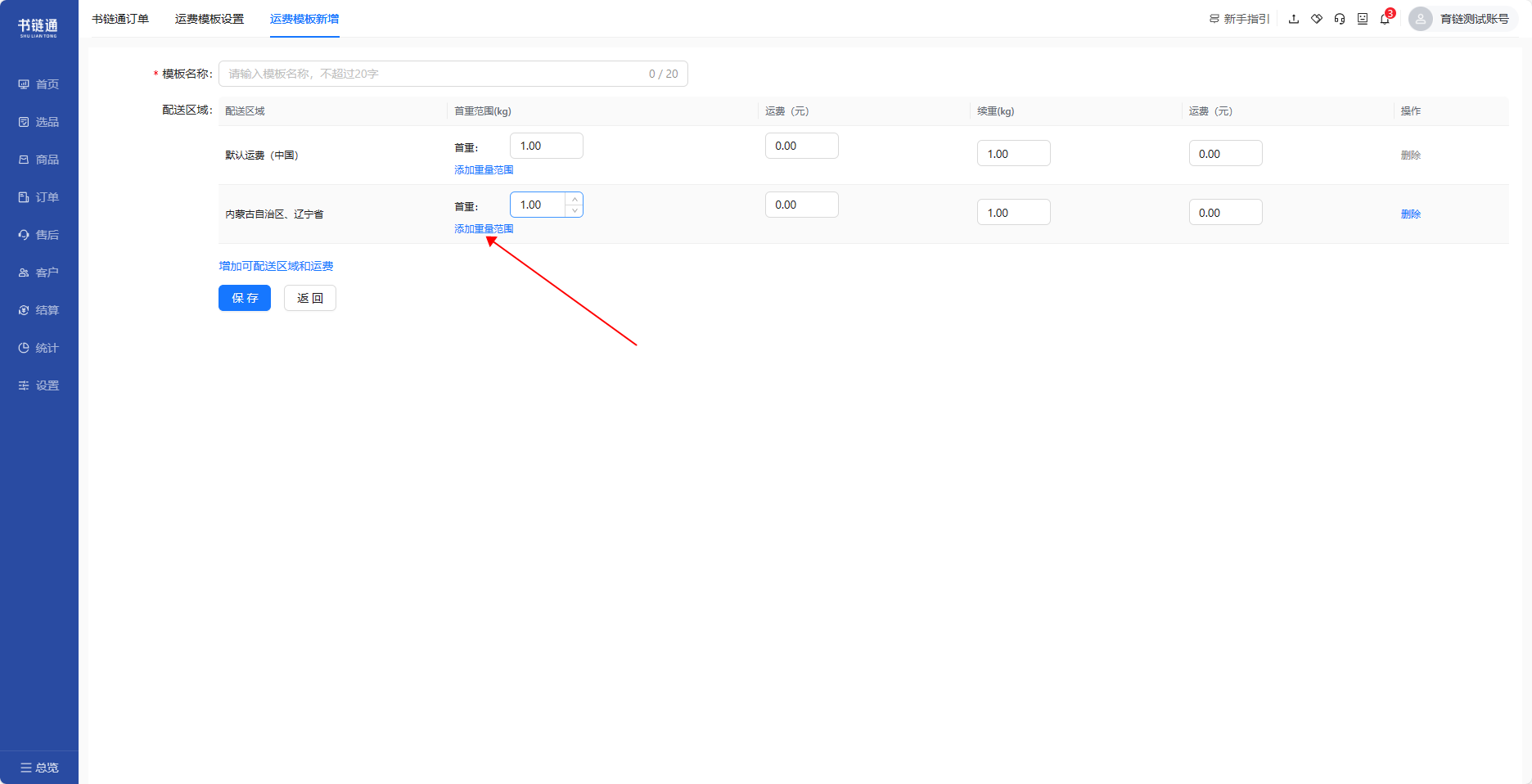Select the 运费模板新增 tab
1532x784 pixels.
[304, 19]
